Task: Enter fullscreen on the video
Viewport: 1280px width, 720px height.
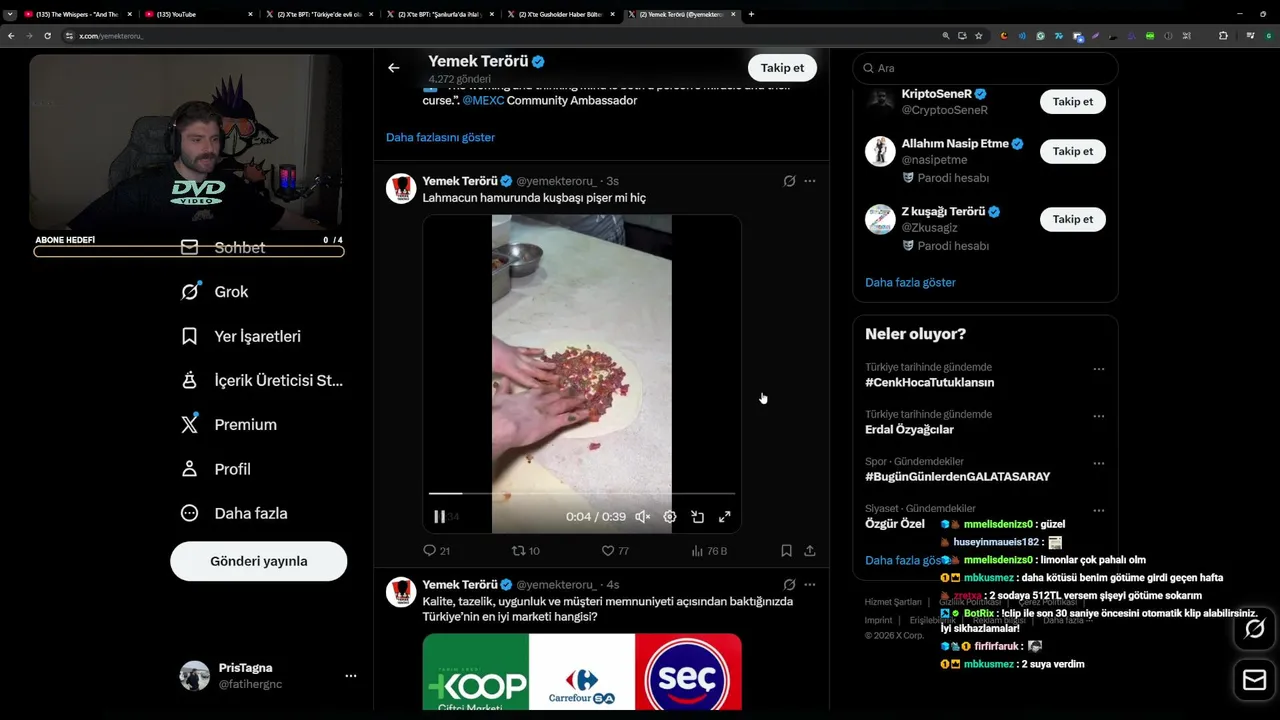Action: point(724,517)
